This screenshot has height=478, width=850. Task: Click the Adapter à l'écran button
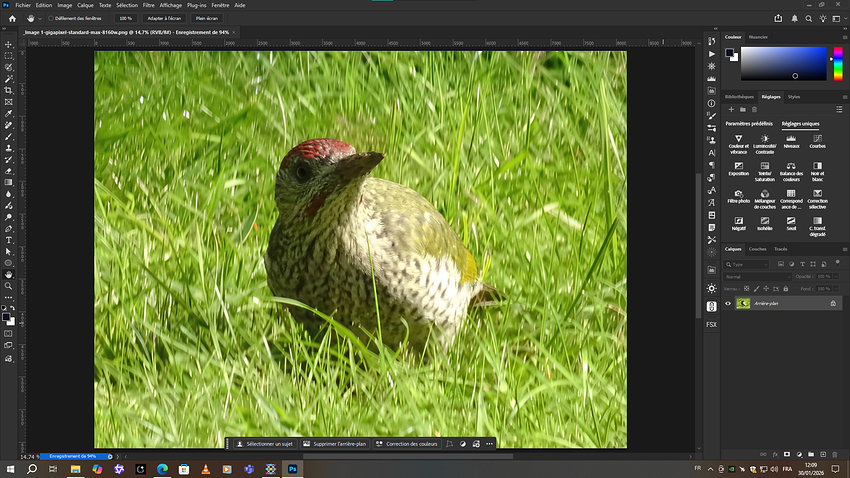(165, 18)
